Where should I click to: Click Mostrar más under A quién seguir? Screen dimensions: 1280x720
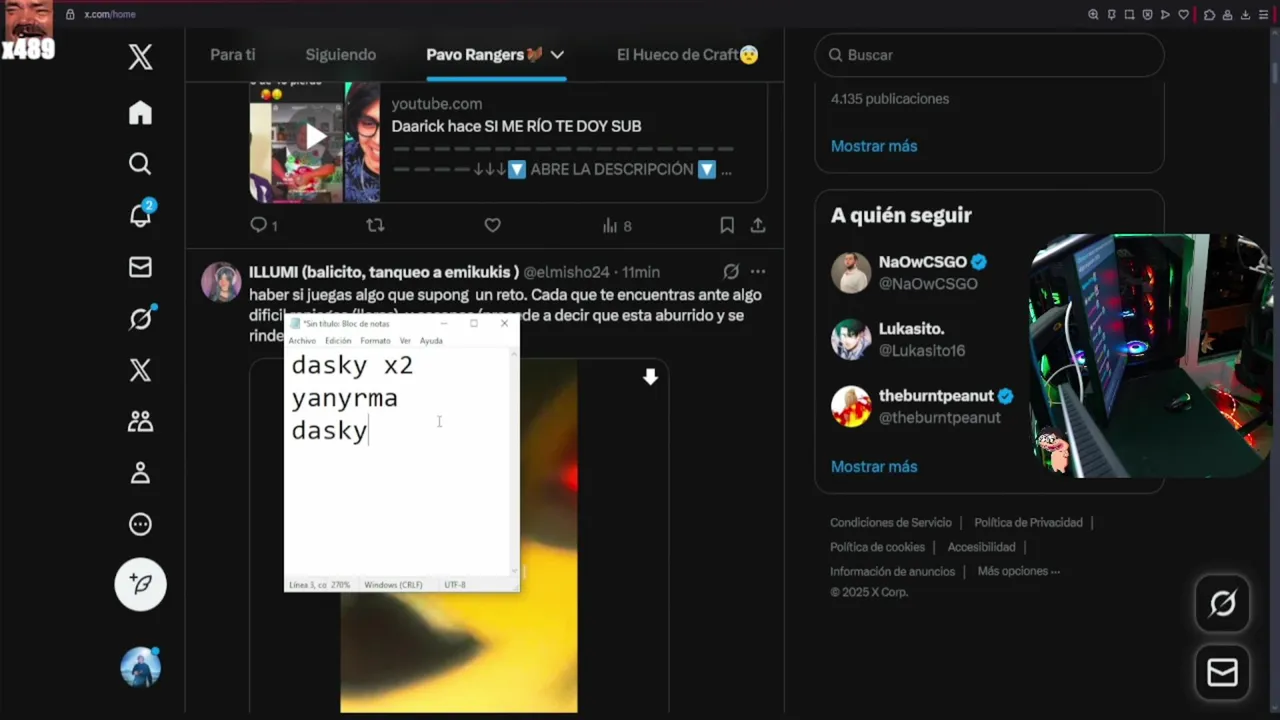click(x=874, y=467)
